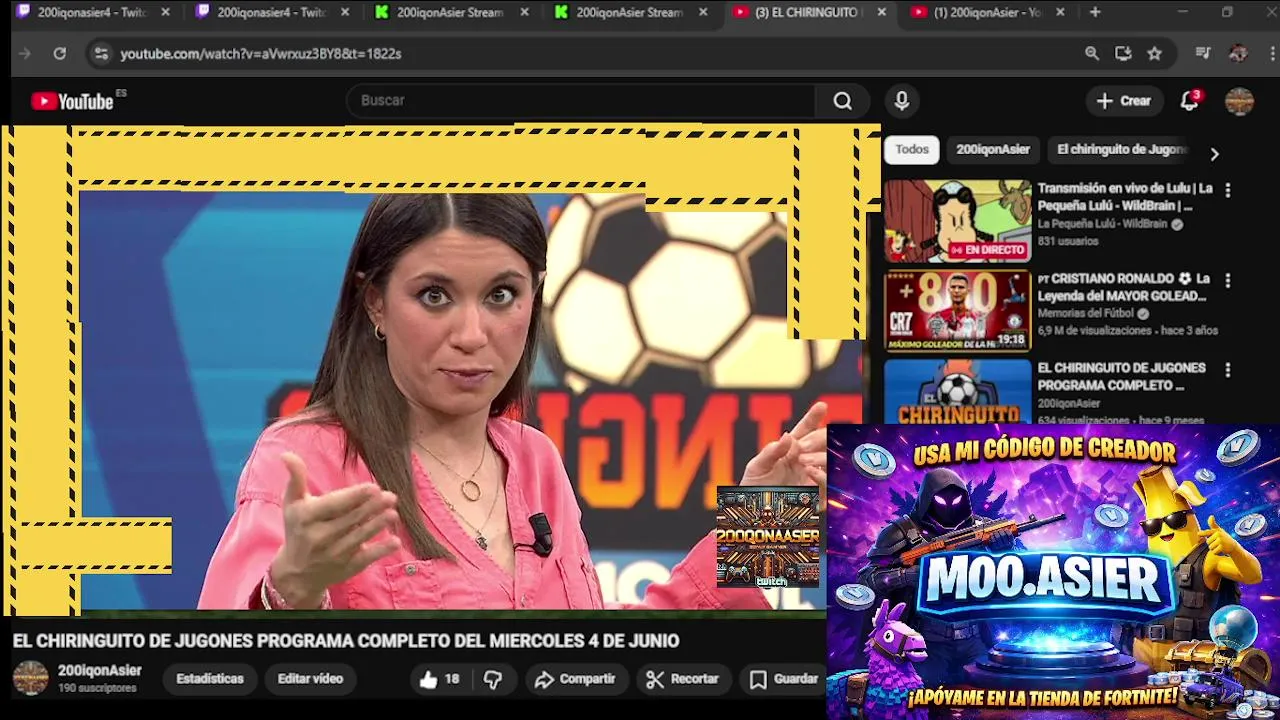Open title Transmisión en vivo de Lulu
The image size is (1280, 720).
pyautogui.click(x=1125, y=197)
